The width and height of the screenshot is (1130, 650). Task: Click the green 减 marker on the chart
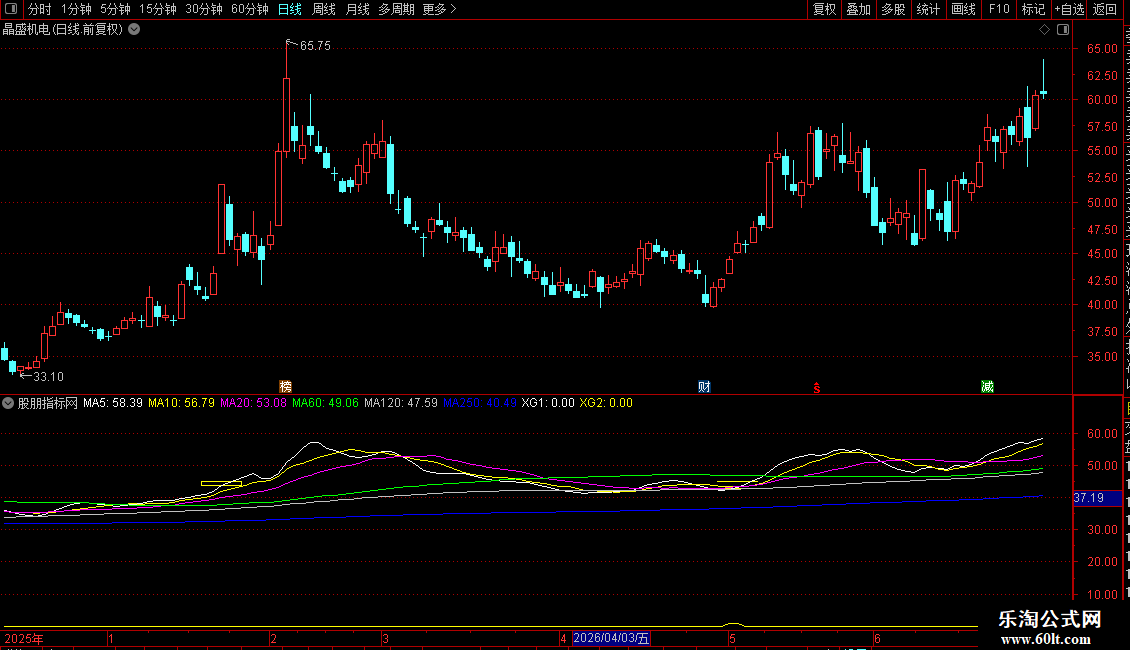point(987,387)
